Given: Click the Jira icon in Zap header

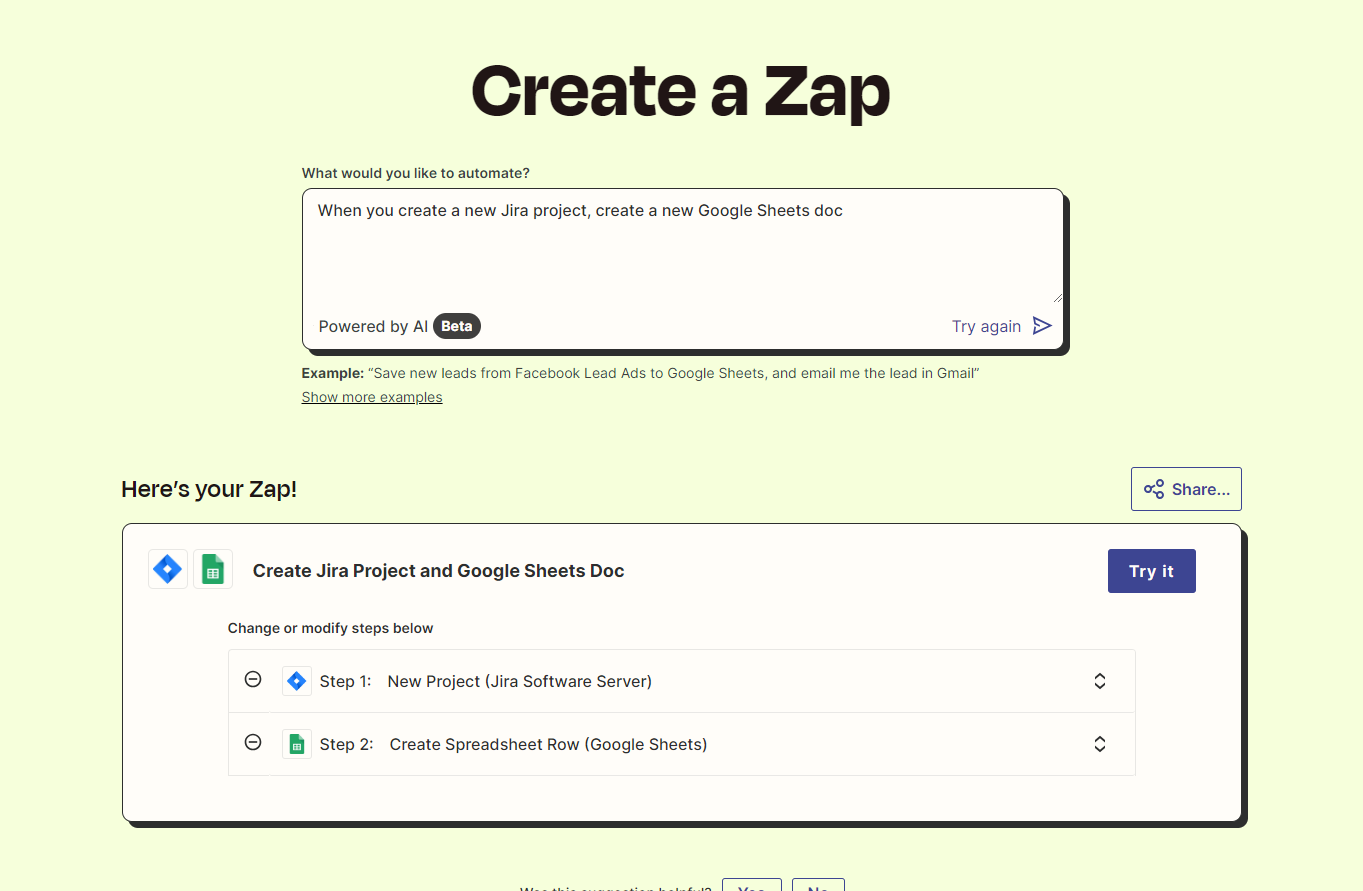Looking at the screenshot, I should coord(168,569).
